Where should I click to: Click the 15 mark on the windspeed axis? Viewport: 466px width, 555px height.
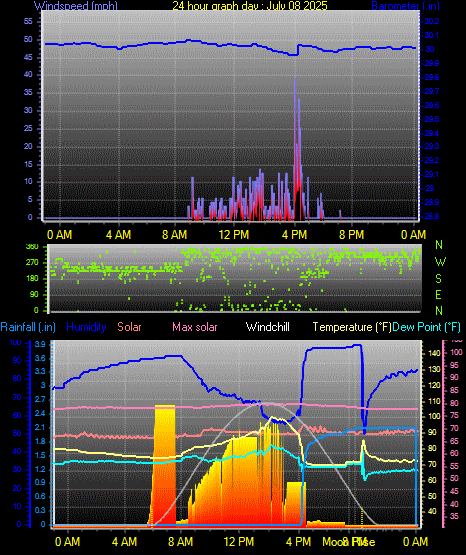[x=28, y=164]
